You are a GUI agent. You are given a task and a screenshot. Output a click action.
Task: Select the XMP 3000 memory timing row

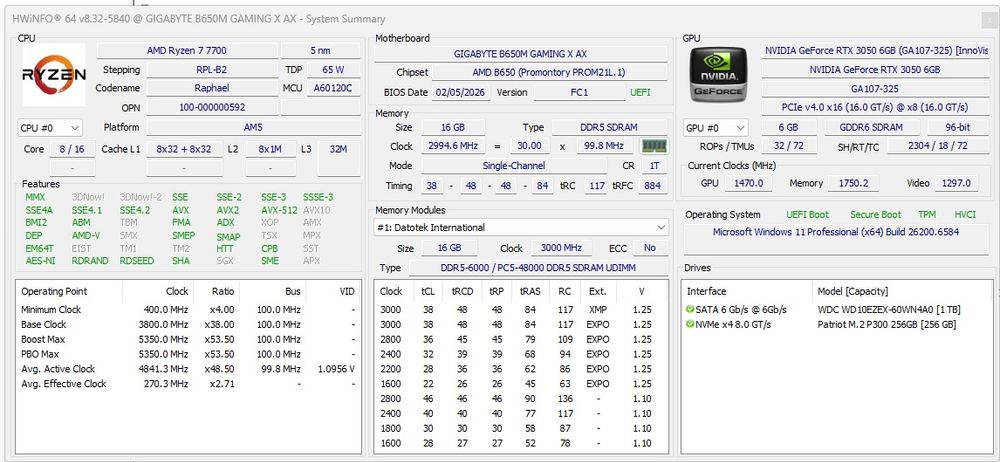[x=520, y=309]
